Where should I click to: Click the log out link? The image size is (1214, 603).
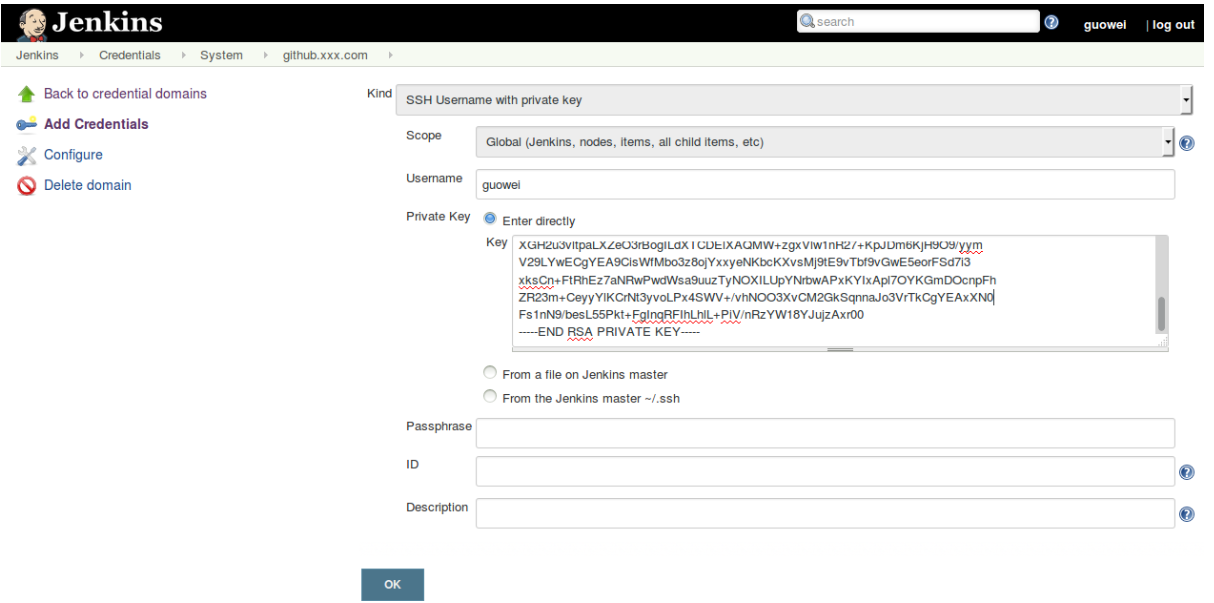pyautogui.click(x=1173, y=25)
